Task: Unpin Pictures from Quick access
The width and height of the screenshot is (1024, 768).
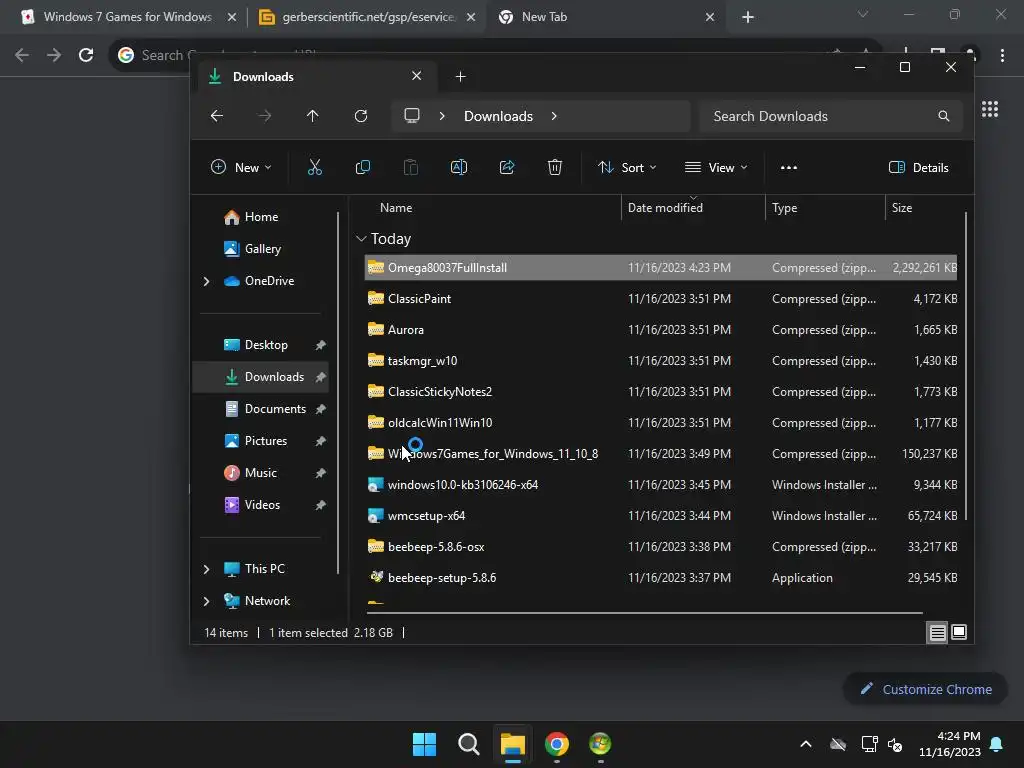Action: point(320,441)
